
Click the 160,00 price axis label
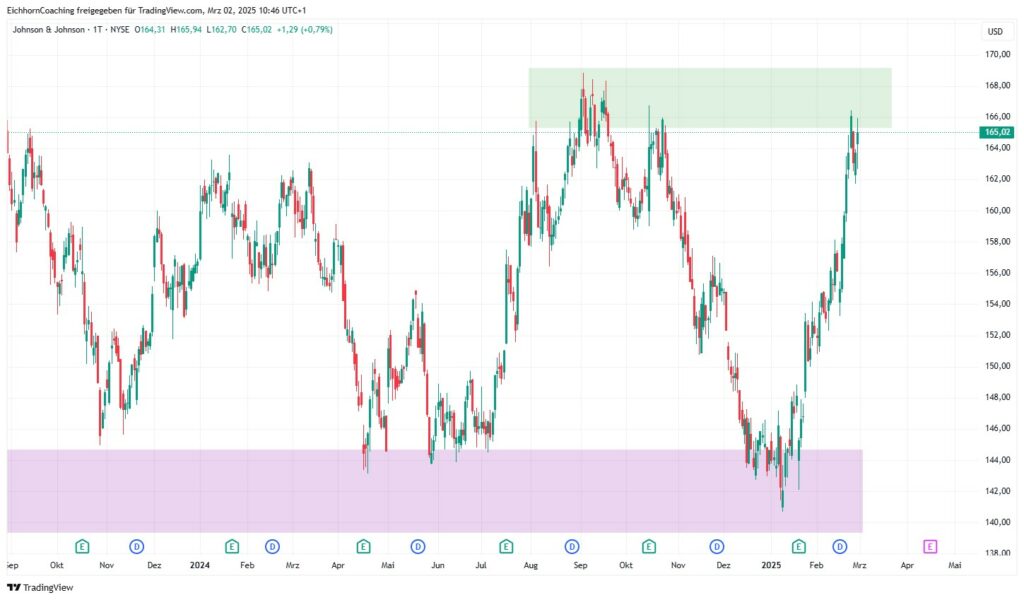997,210
